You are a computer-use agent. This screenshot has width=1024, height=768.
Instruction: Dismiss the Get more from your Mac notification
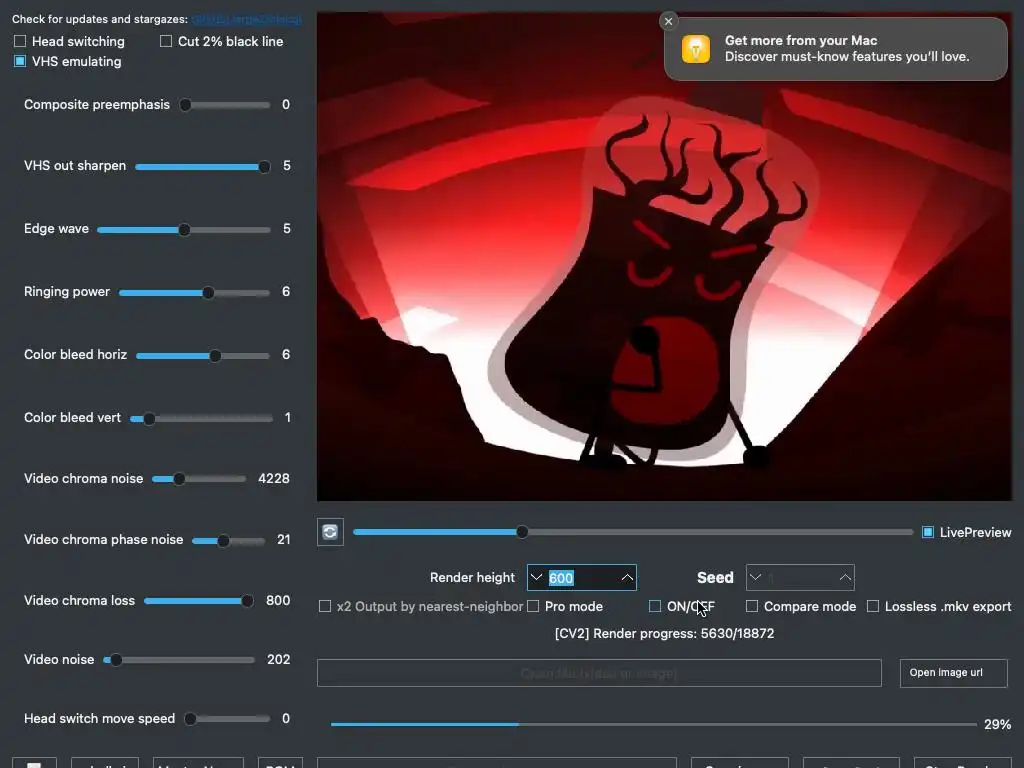click(668, 22)
